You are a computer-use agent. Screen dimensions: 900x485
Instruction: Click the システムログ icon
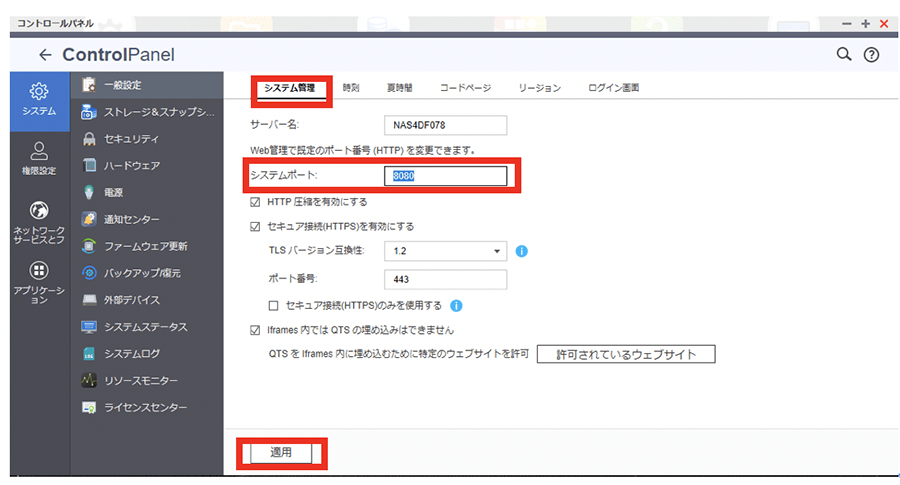88,354
